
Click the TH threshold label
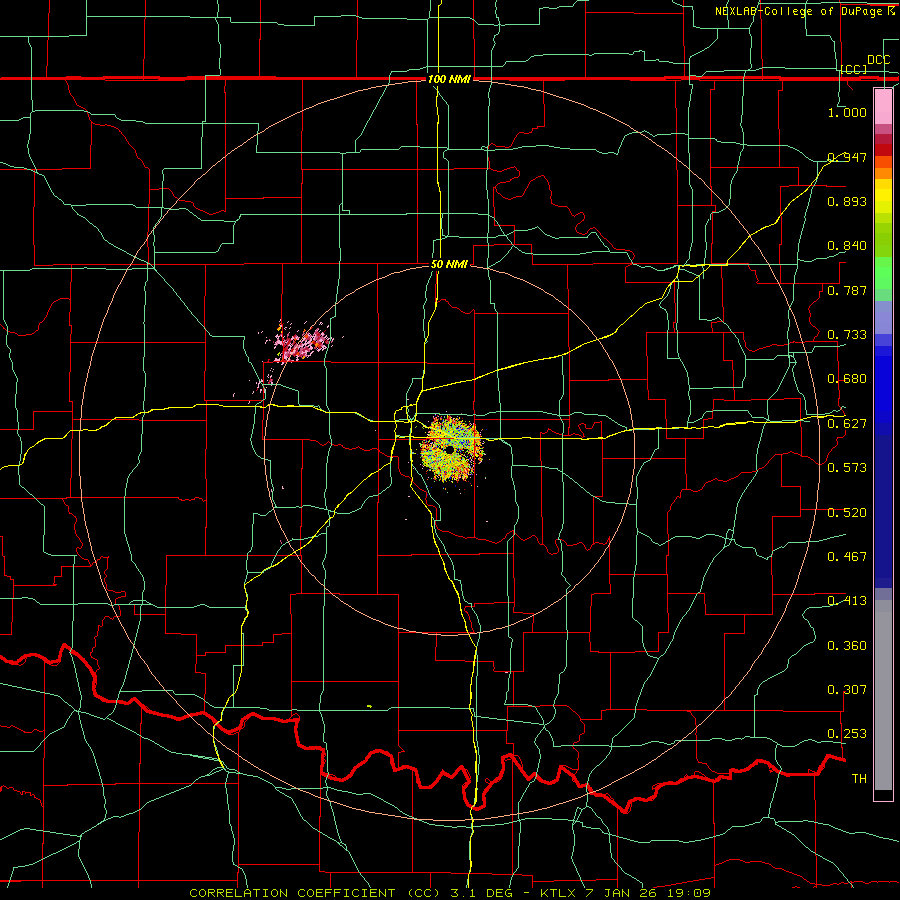[x=859, y=779]
